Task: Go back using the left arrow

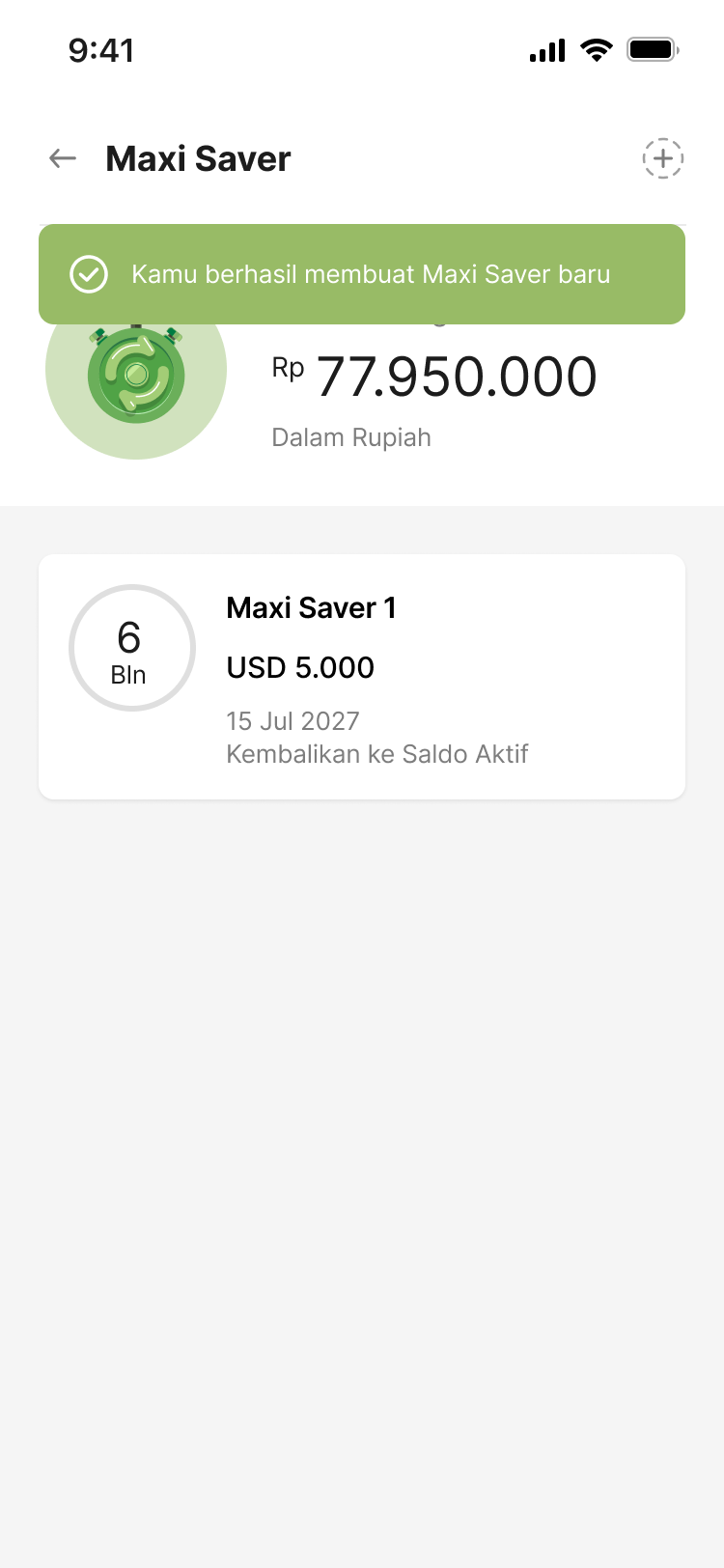Action: tap(63, 158)
